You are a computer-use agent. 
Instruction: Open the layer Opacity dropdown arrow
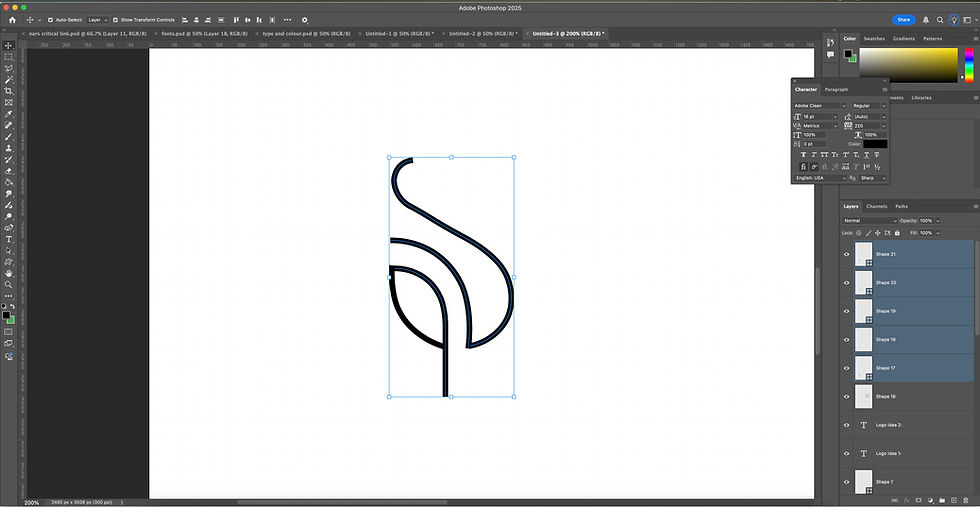(x=937, y=221)
